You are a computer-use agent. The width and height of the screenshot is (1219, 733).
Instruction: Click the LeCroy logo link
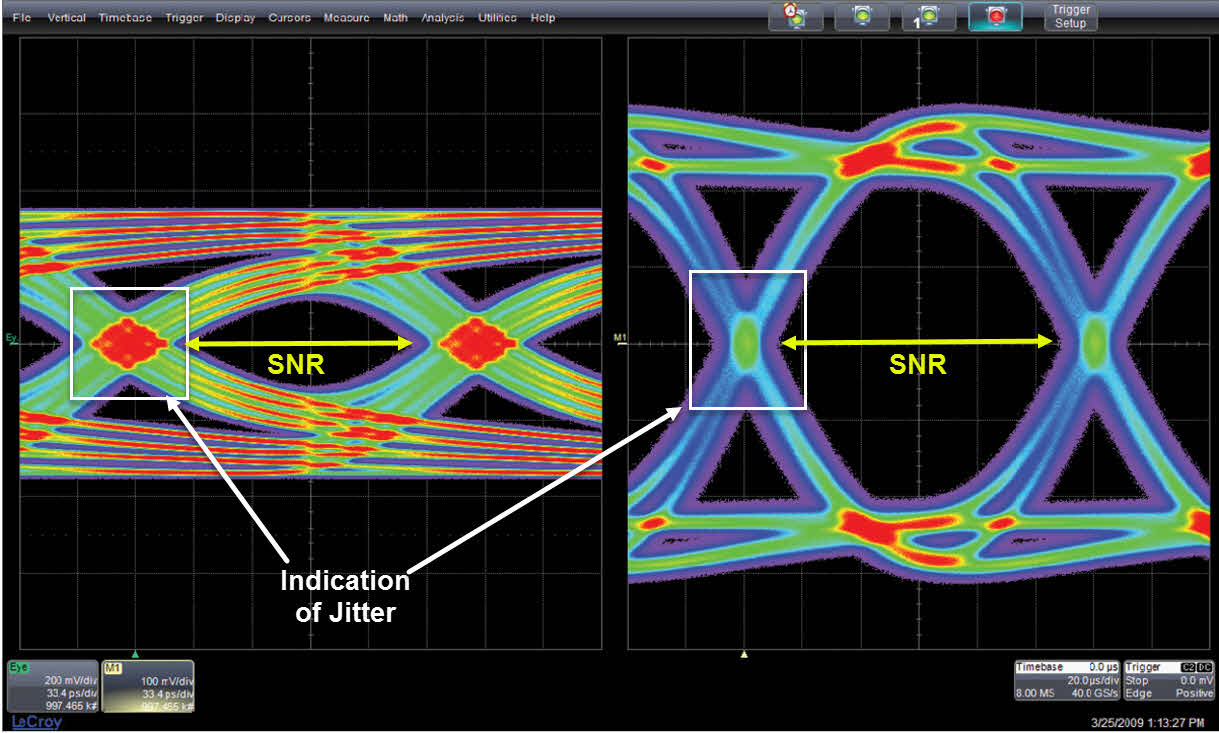(34, 721)
